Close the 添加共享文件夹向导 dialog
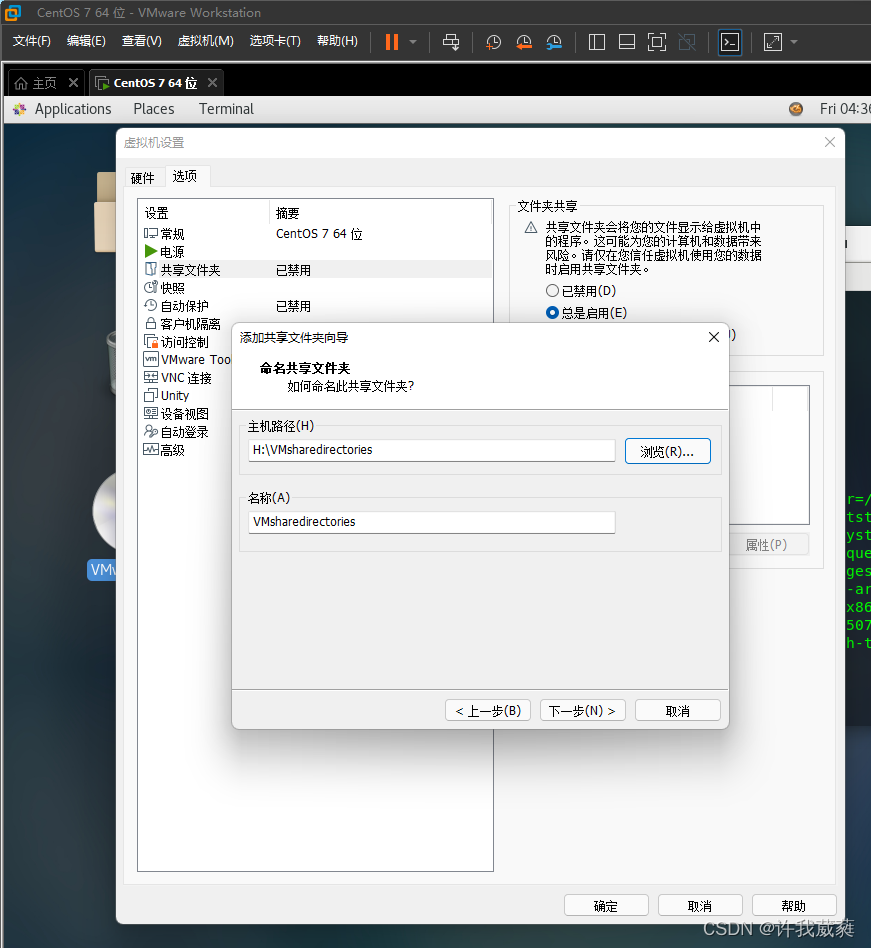This screenshot has height=948, width=871. (714, 337)
